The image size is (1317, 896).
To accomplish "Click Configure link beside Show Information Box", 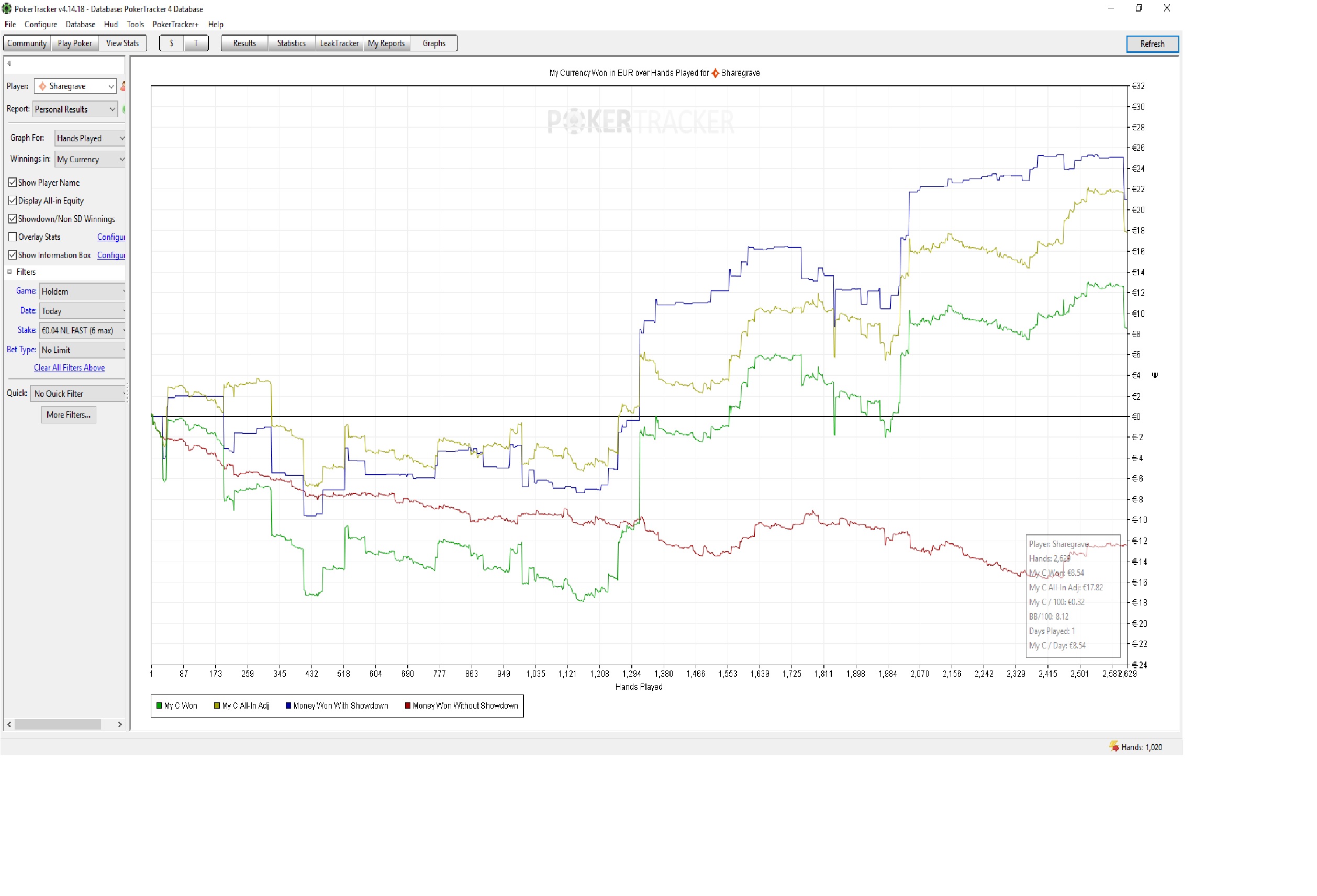I will tap(111, 255).
